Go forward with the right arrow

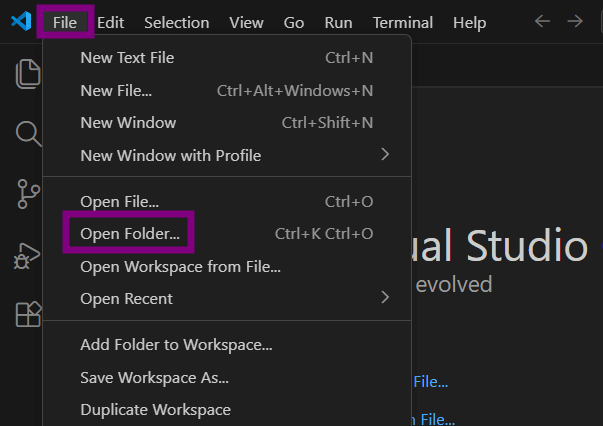[x=575, y=21]
